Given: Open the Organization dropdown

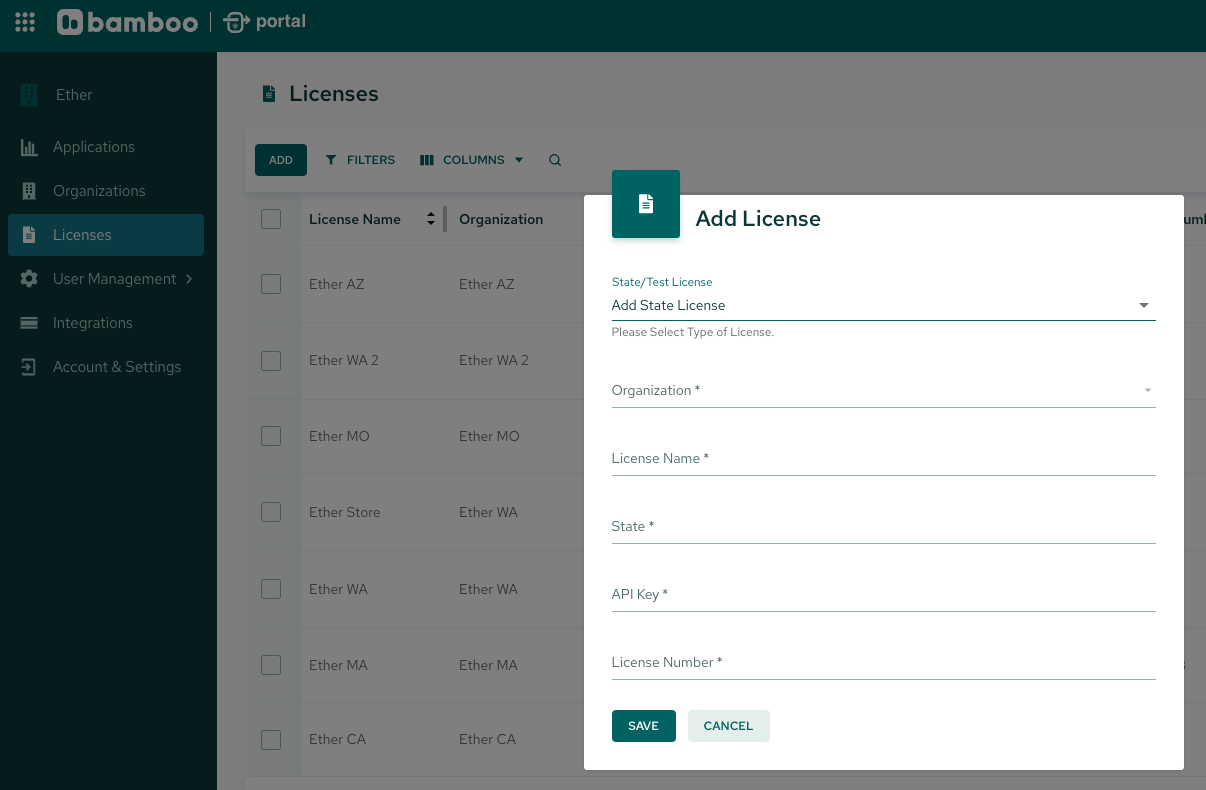Looking at the screenshot, I should (x=883, y=390).
